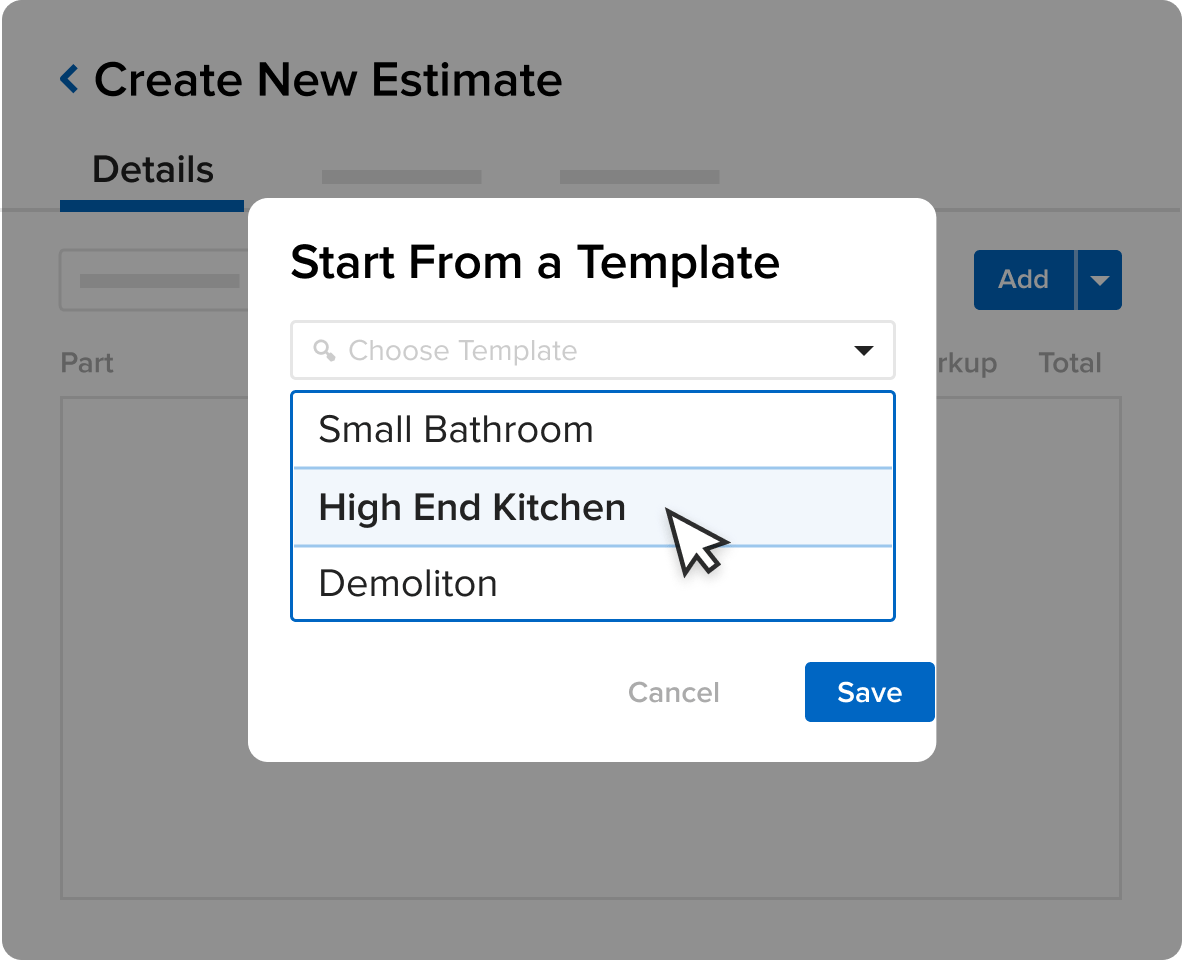The width and height of the screenshot is (1182, 960).
Task: Click the back chevron beside Create New Estimate
Action: 69,79
